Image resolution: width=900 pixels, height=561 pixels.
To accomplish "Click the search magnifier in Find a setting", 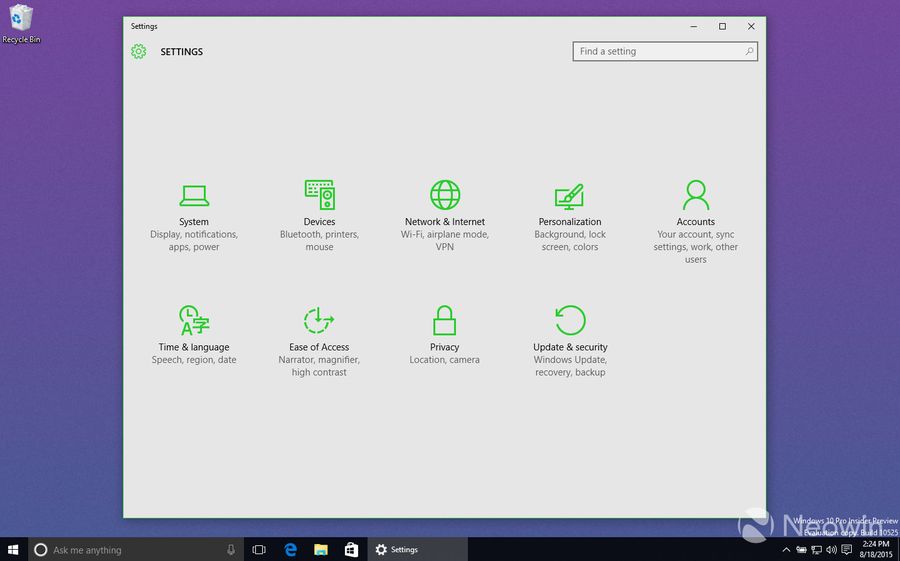I will click(749, 51).
